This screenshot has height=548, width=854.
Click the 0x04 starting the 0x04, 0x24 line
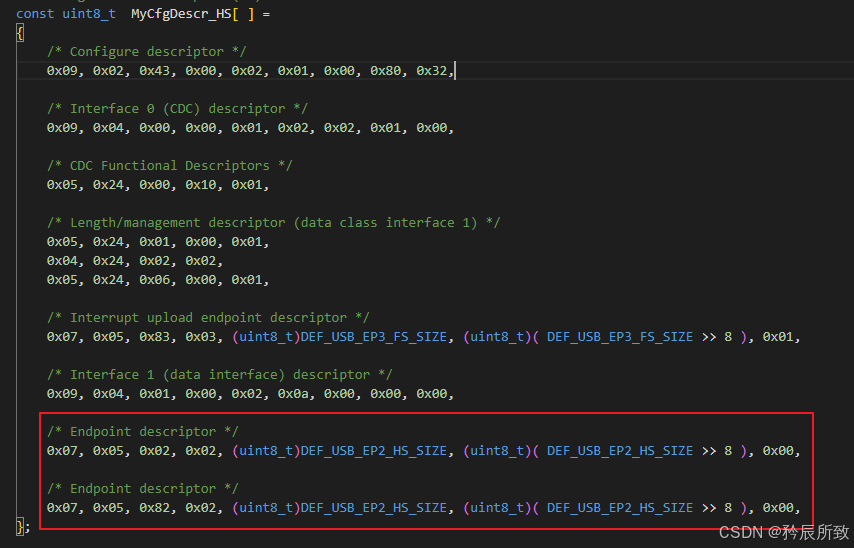pyautogui.click(x=62, y=261)
